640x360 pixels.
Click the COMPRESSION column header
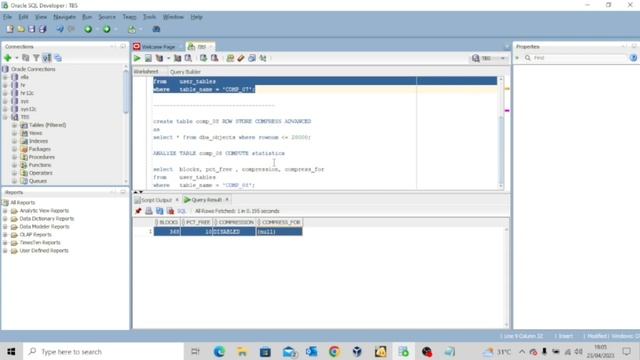(x=234, y=222)
